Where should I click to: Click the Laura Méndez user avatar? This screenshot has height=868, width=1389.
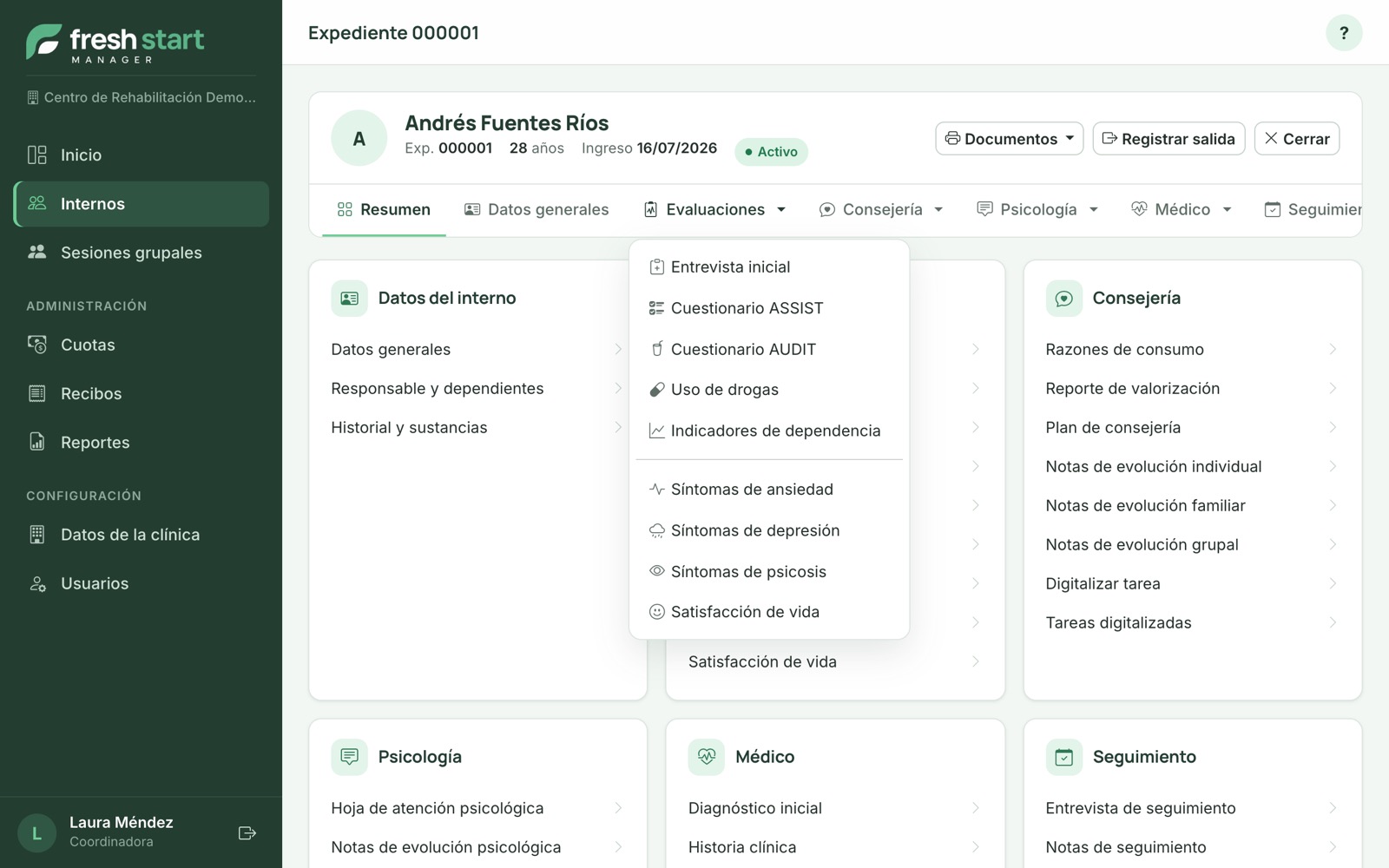pyautogui.click(x=36, y=833)
